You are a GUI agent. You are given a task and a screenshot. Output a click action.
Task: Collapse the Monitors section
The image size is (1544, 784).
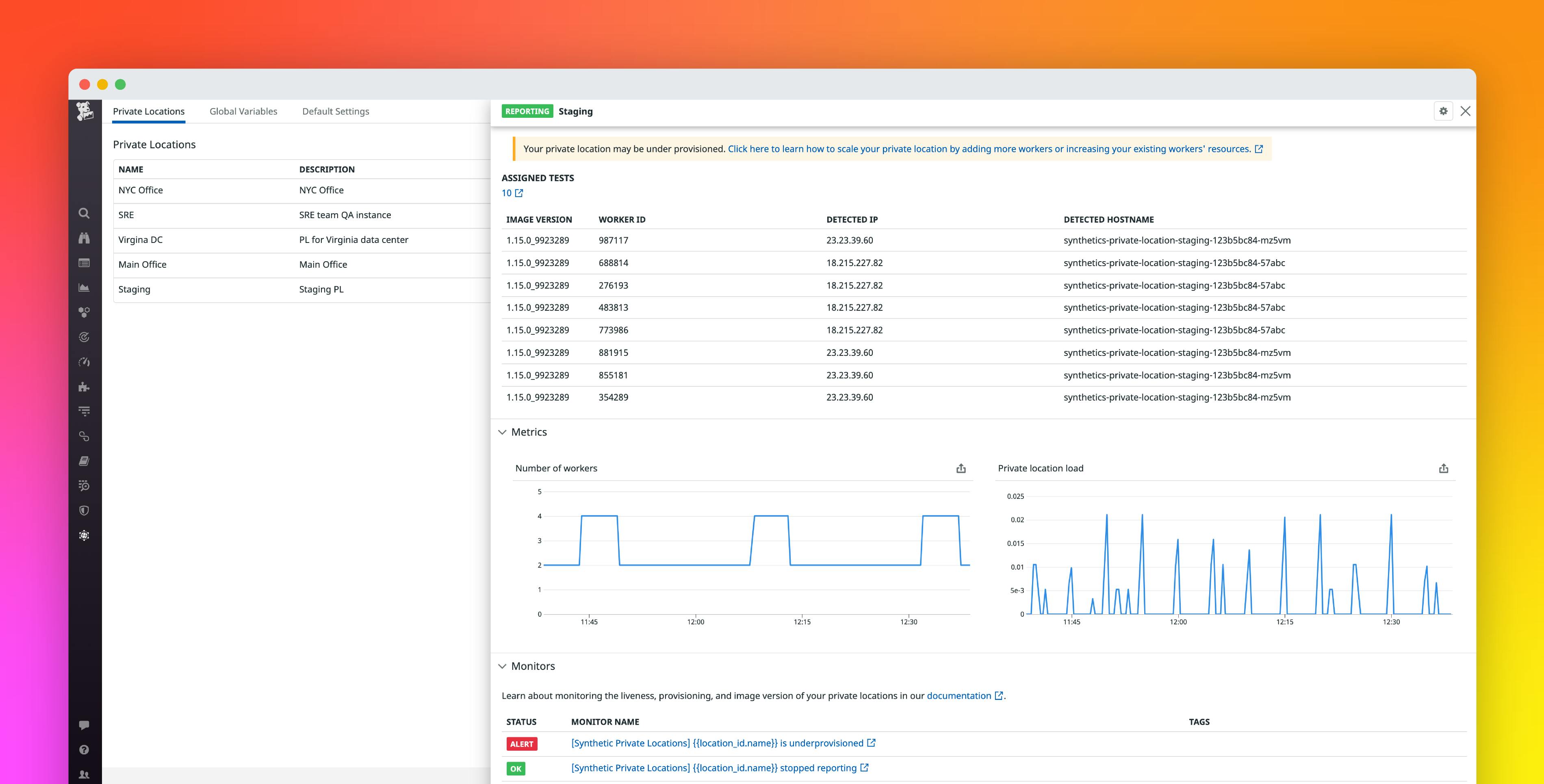pos(502,666)
